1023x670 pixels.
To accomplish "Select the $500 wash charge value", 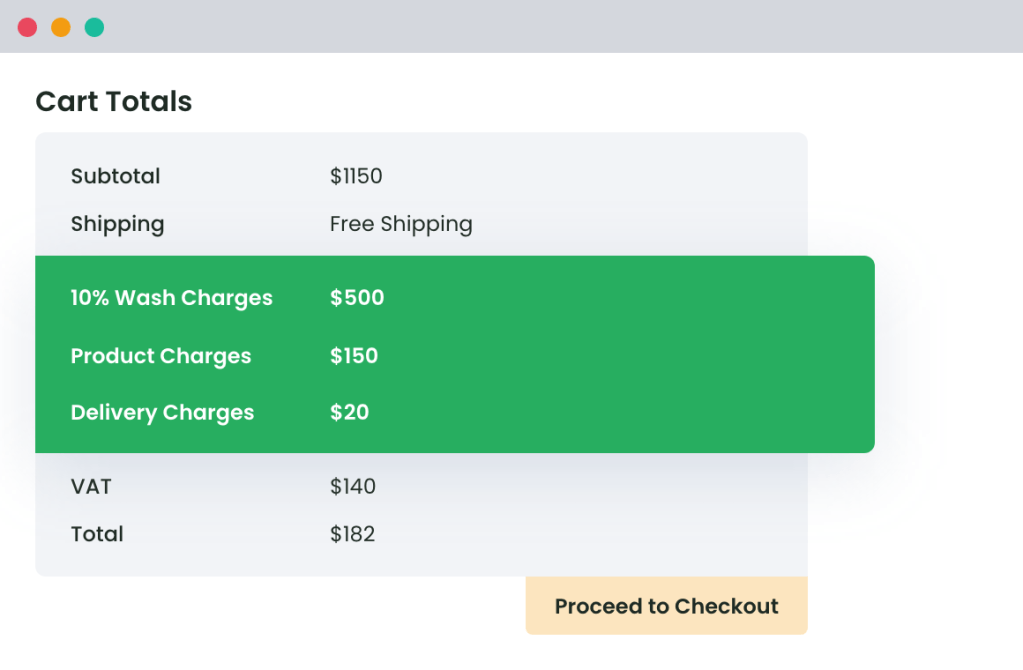I will click(x=355, y=298).
